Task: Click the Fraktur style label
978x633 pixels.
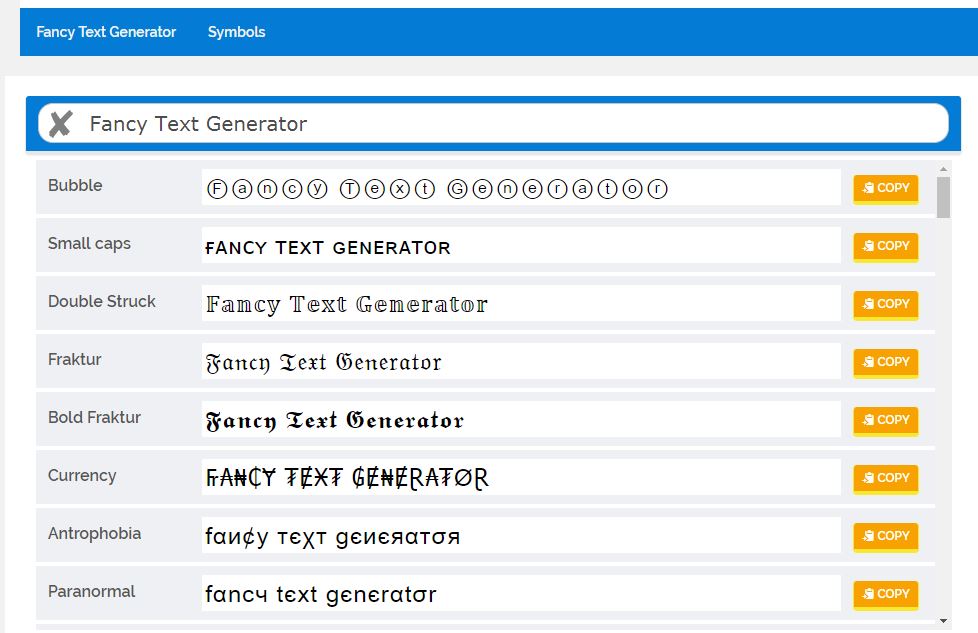Action: tap(74, 359)
